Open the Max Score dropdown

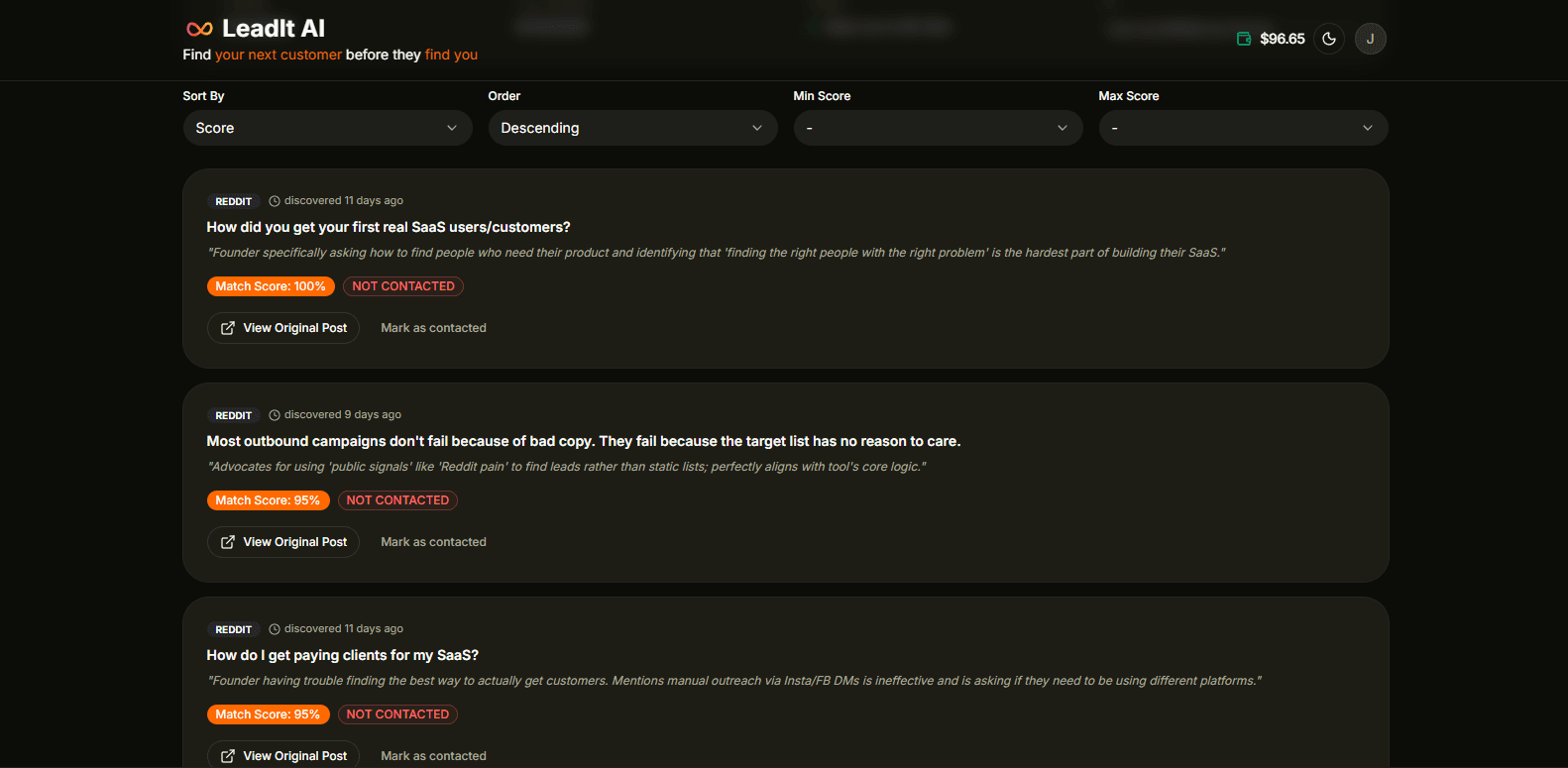pyautogui.click(x=1244, y=128)
